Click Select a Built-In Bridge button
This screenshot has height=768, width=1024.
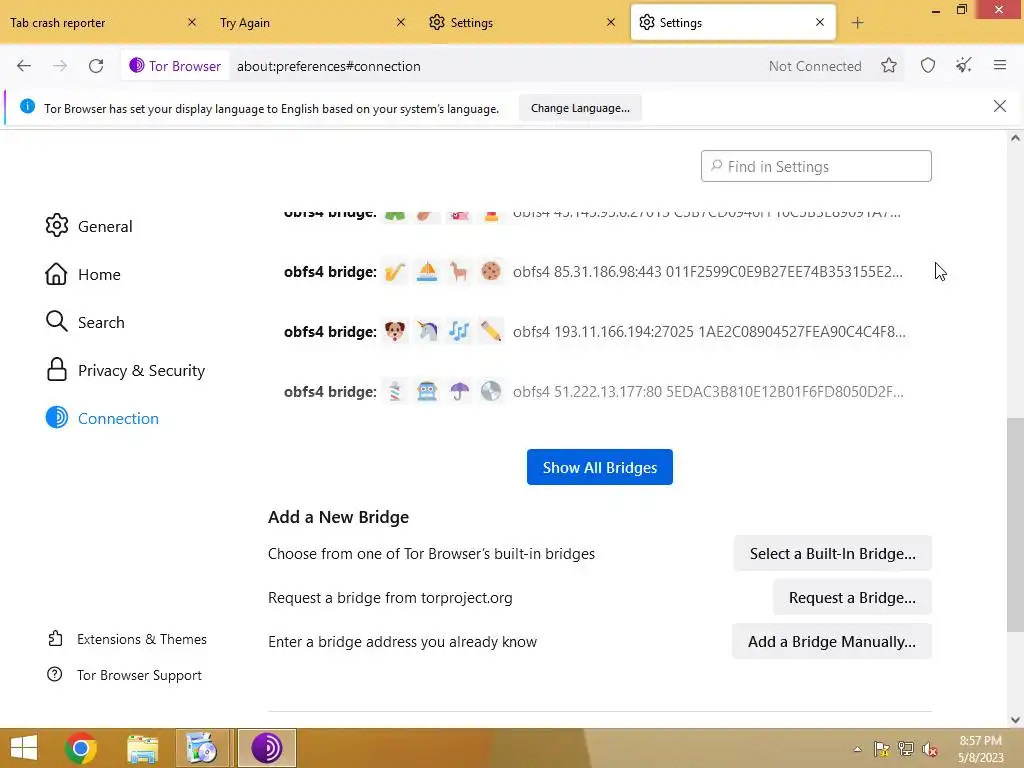tap(833, 554)
